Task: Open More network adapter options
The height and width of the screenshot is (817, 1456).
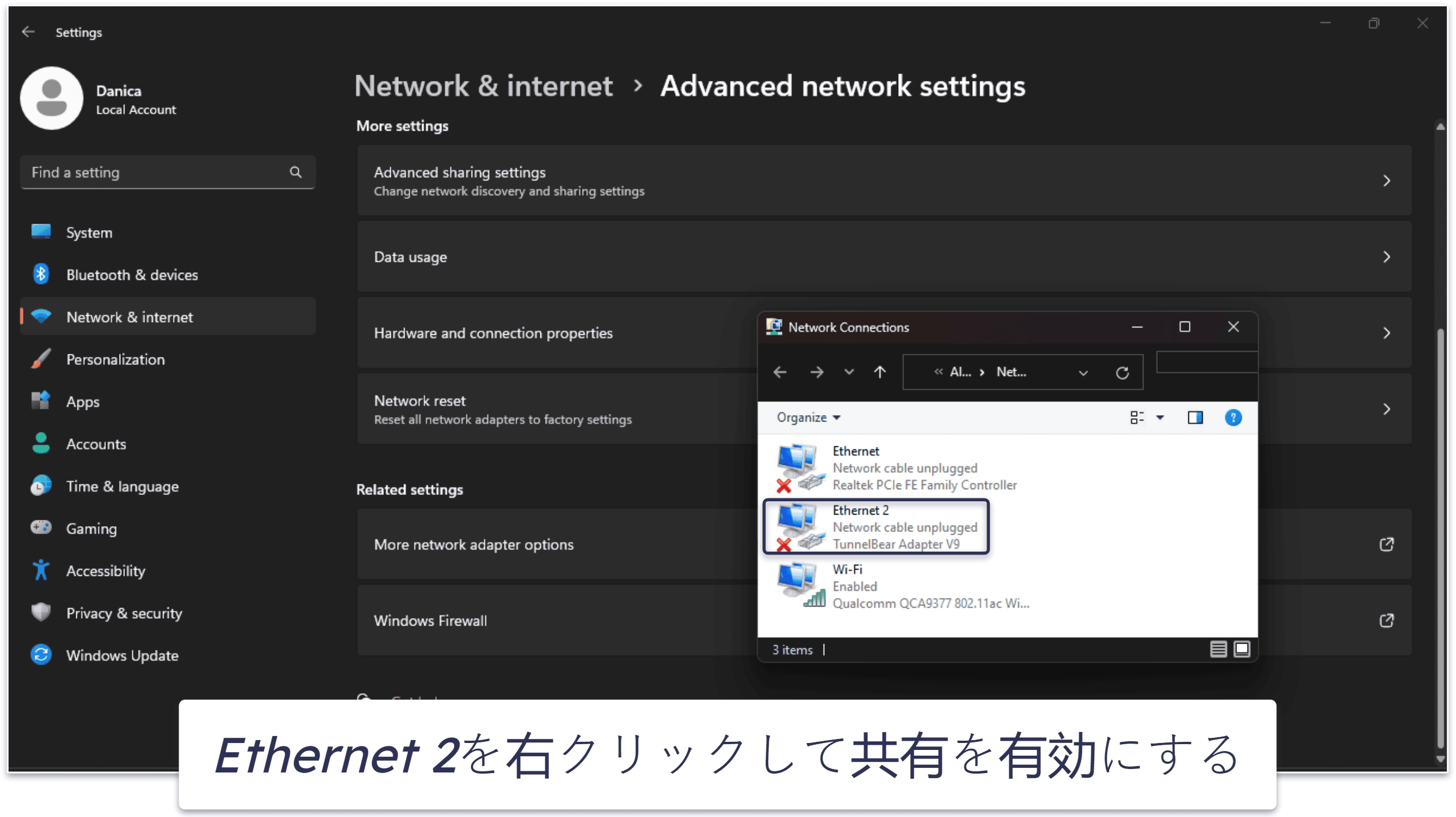Action: tap(557, 545)
